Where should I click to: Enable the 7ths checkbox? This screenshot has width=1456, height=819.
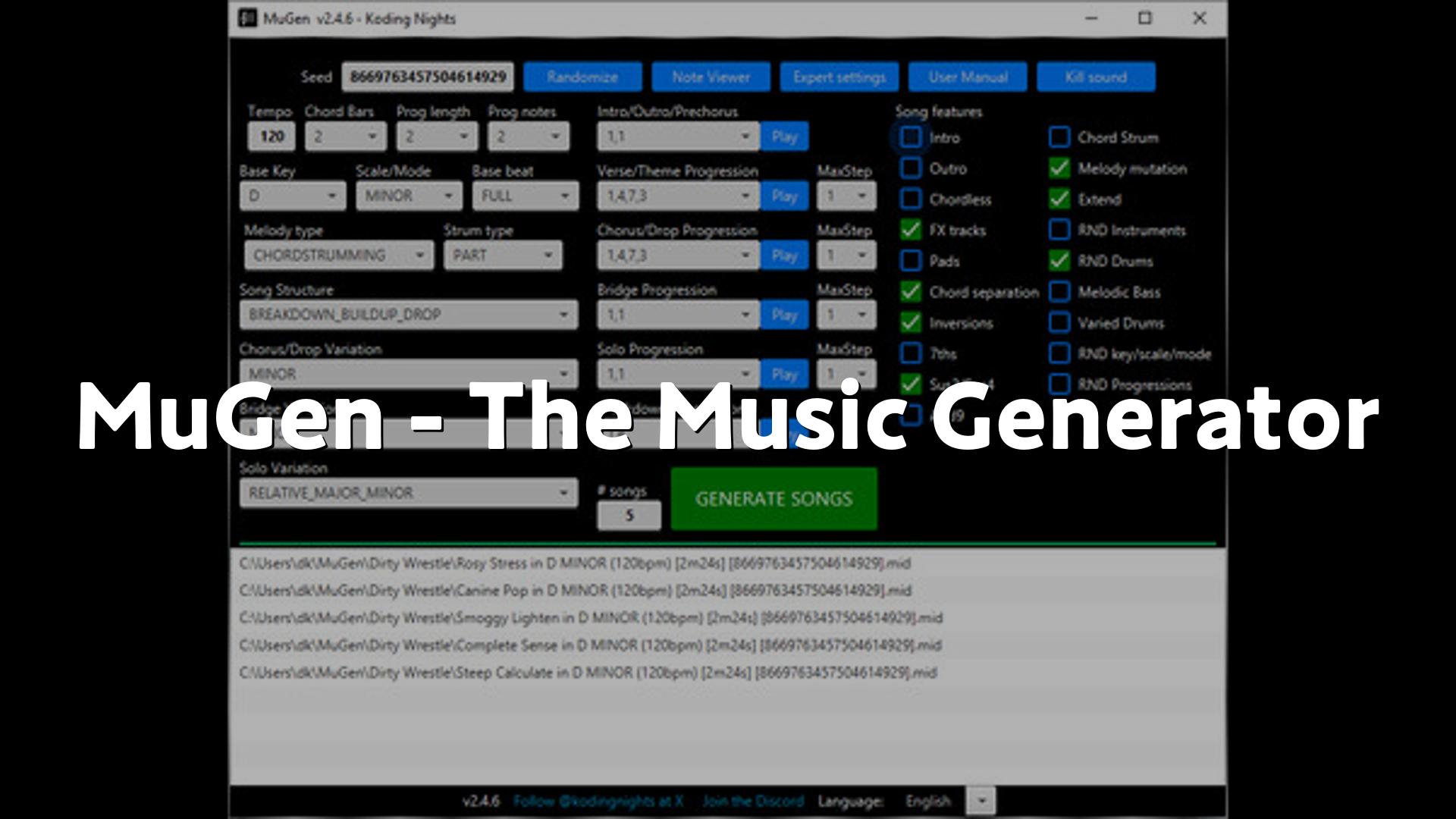pyautogui.click(x=911, y=353)
